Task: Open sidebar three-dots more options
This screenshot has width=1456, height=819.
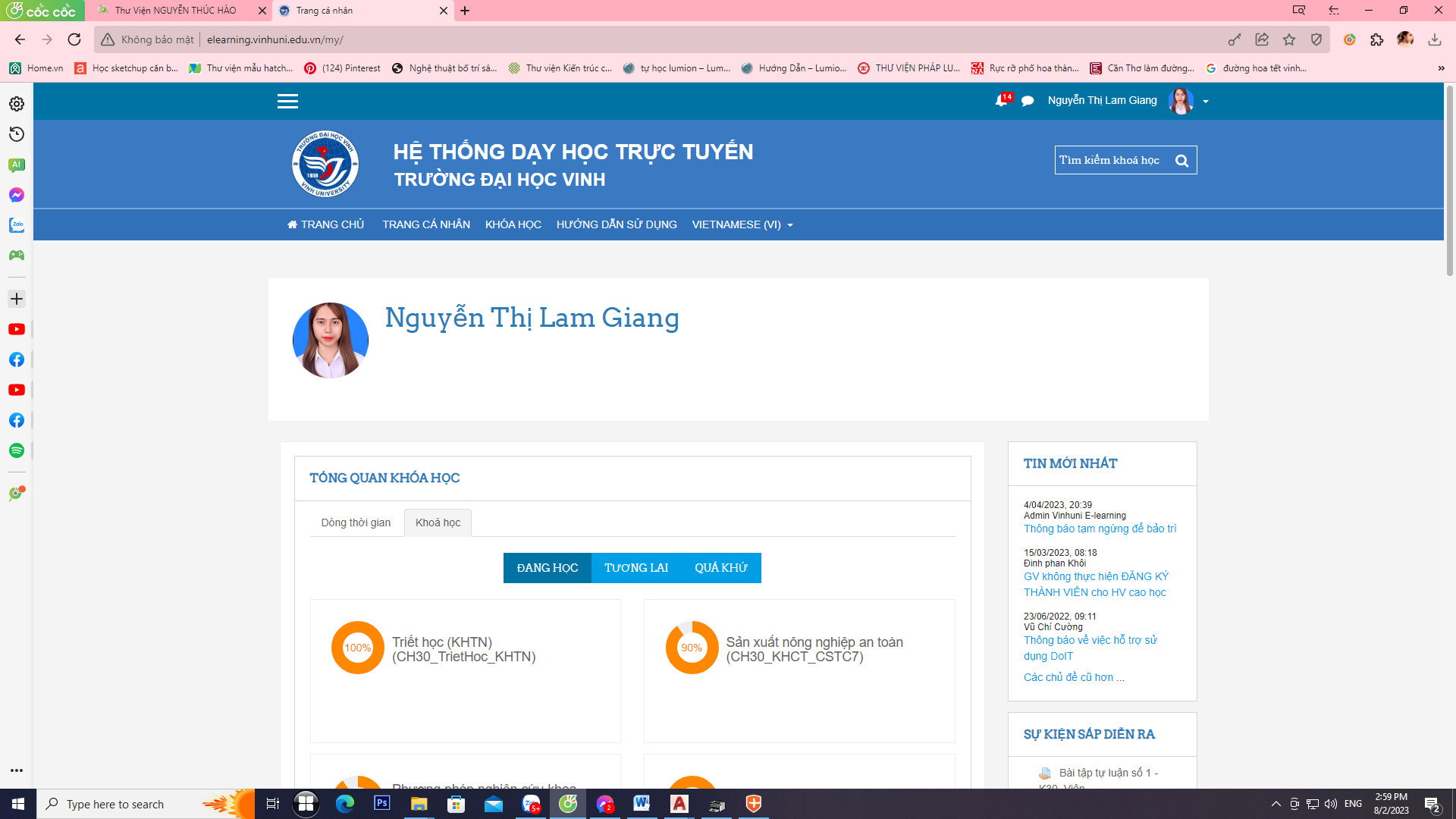Action: [x=17, y=770]
